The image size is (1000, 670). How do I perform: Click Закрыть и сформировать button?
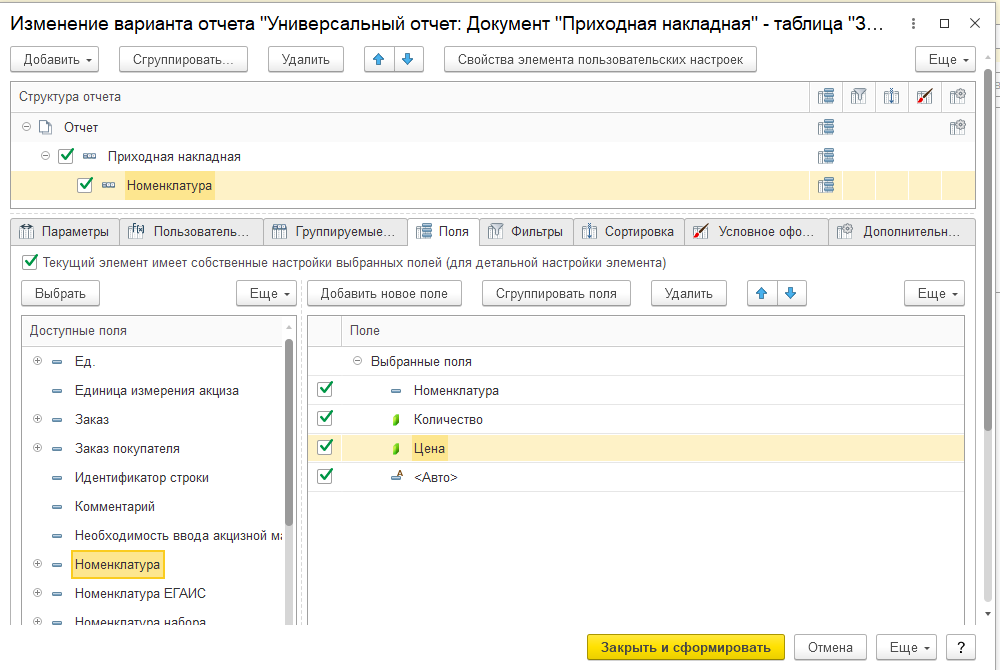pyautogui.click(x=686, y=647)
